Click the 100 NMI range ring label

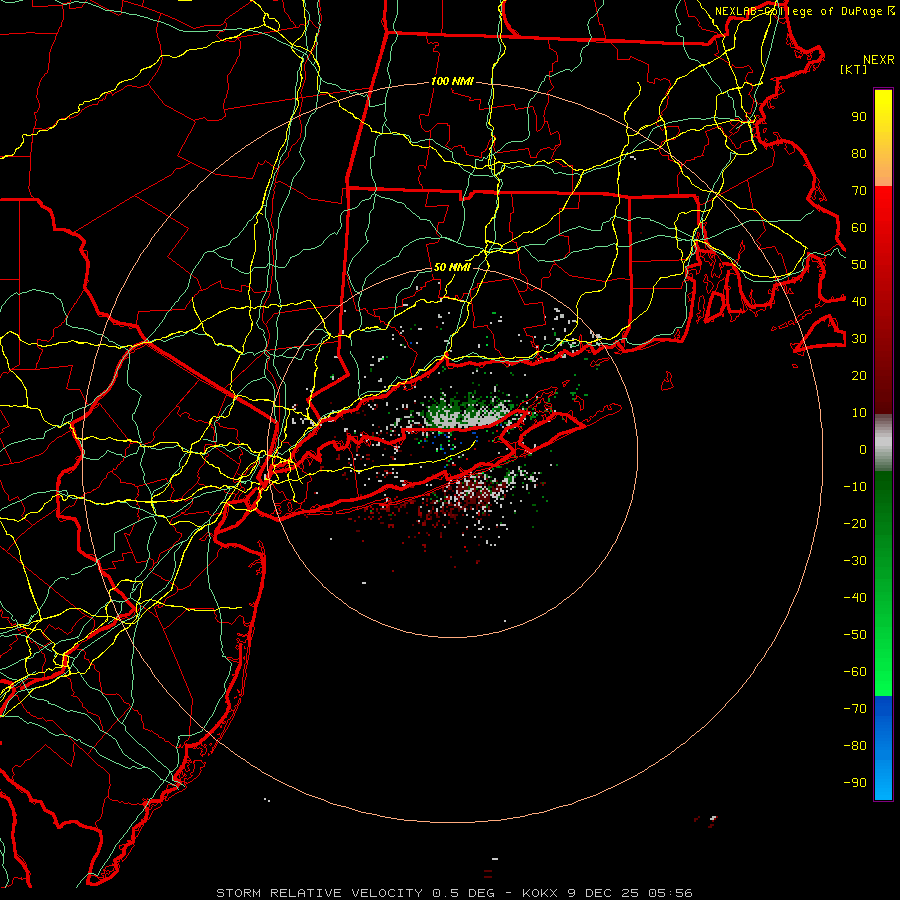click(x=452, y=82)
